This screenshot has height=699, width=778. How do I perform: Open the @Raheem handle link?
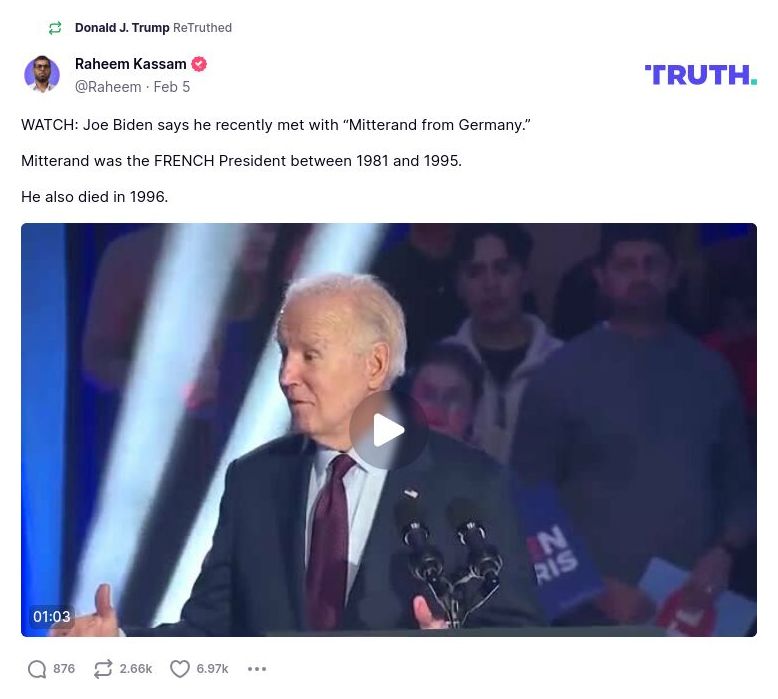click(x=108, y=87)
